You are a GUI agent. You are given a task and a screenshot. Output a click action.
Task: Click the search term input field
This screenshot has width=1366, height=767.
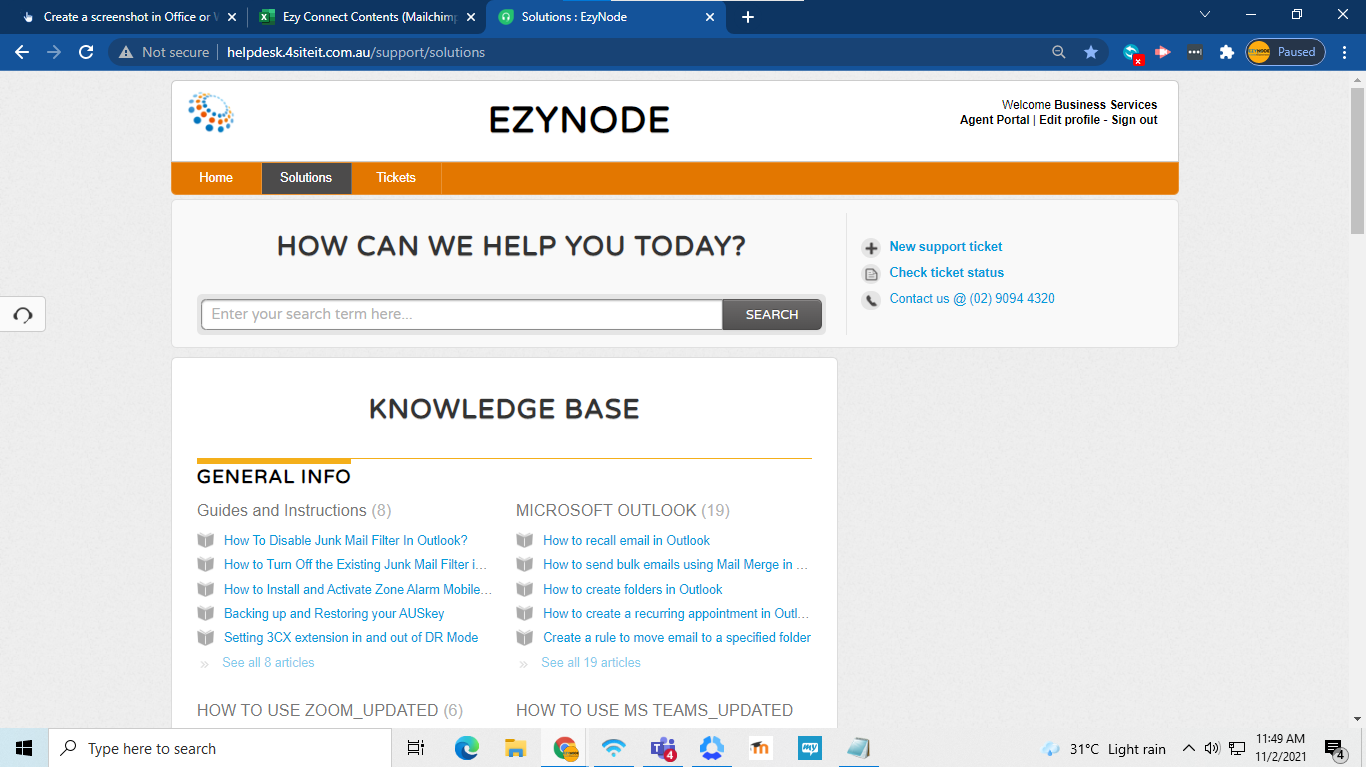(462, 314)
